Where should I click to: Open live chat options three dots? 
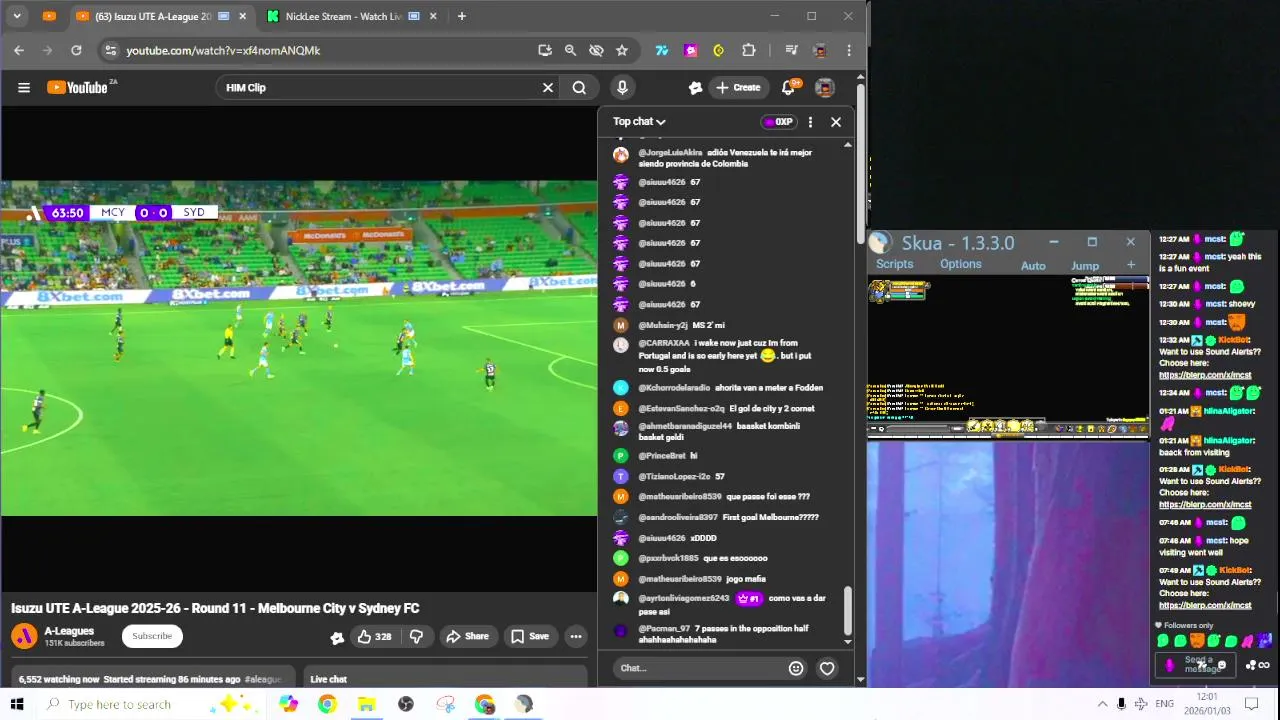810,122
